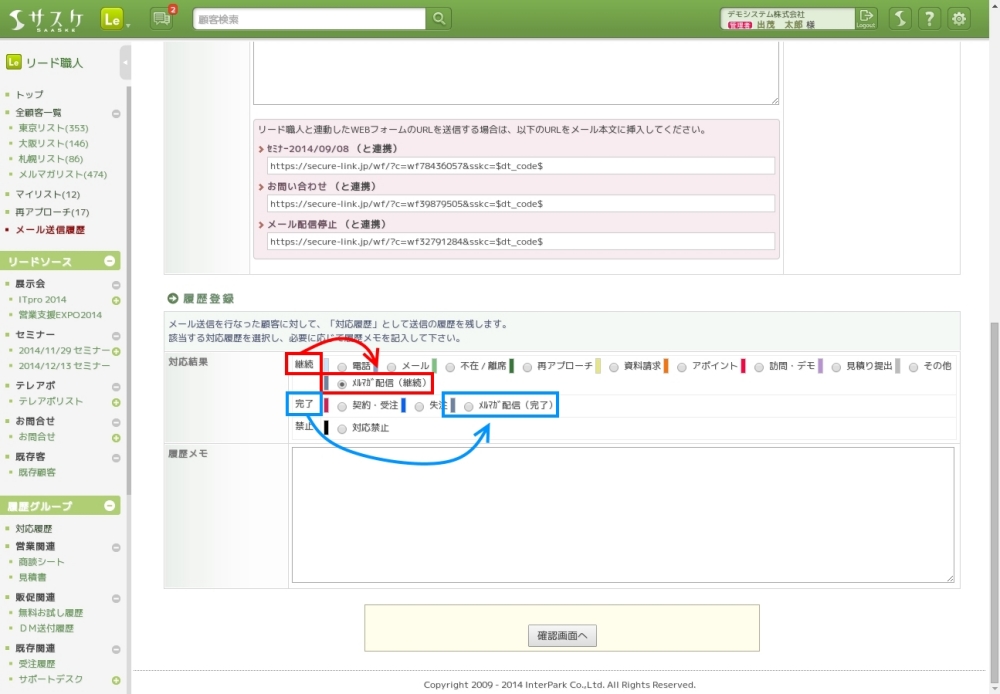Click the Logout icon

tap(867, 18)
